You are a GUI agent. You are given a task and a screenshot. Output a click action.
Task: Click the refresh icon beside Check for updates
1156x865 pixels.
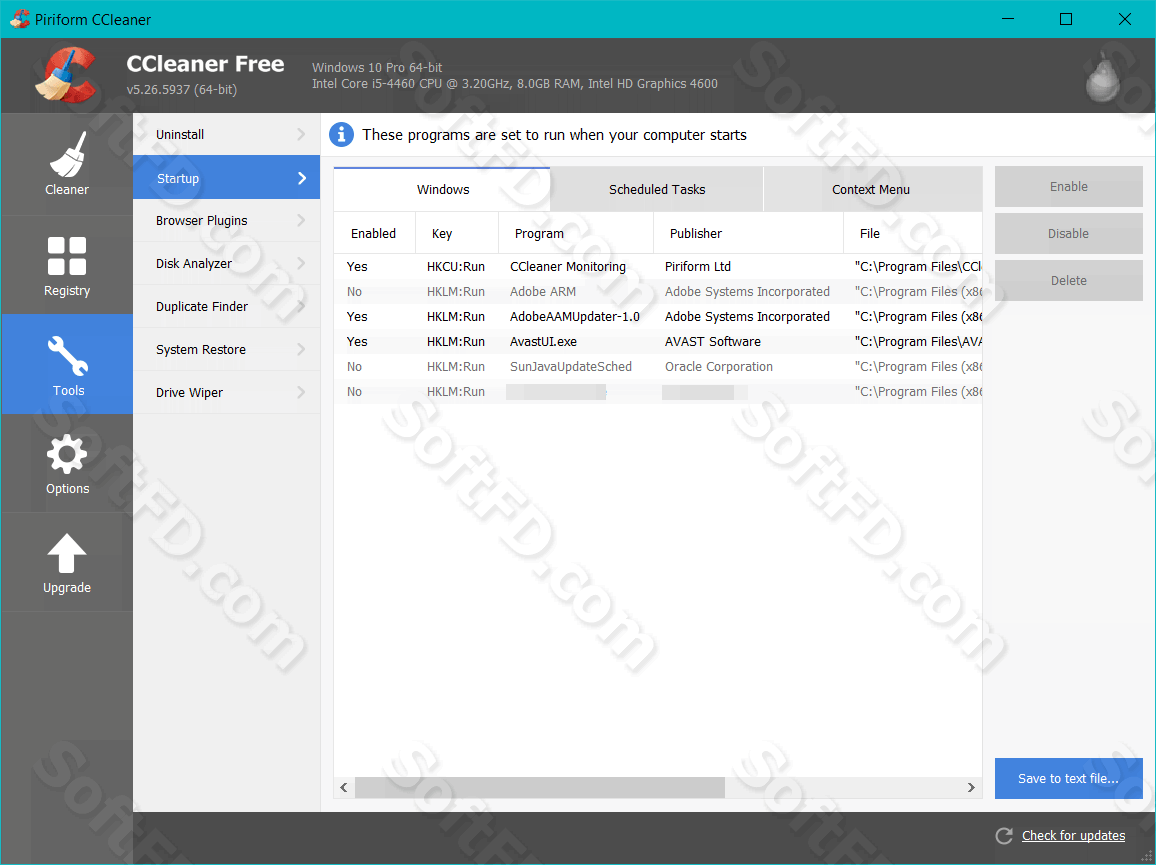click(x=1003, y=836)
